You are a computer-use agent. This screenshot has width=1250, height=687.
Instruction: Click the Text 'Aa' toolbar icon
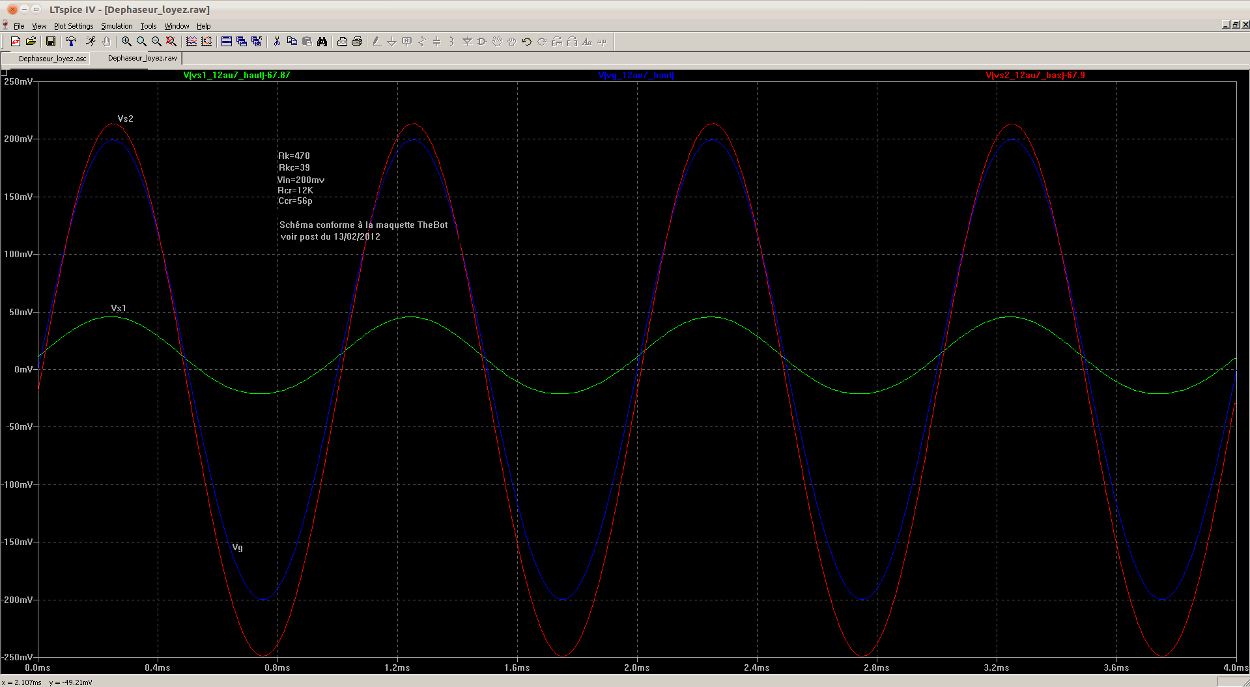pyautogui.click(x=587, y=41)
